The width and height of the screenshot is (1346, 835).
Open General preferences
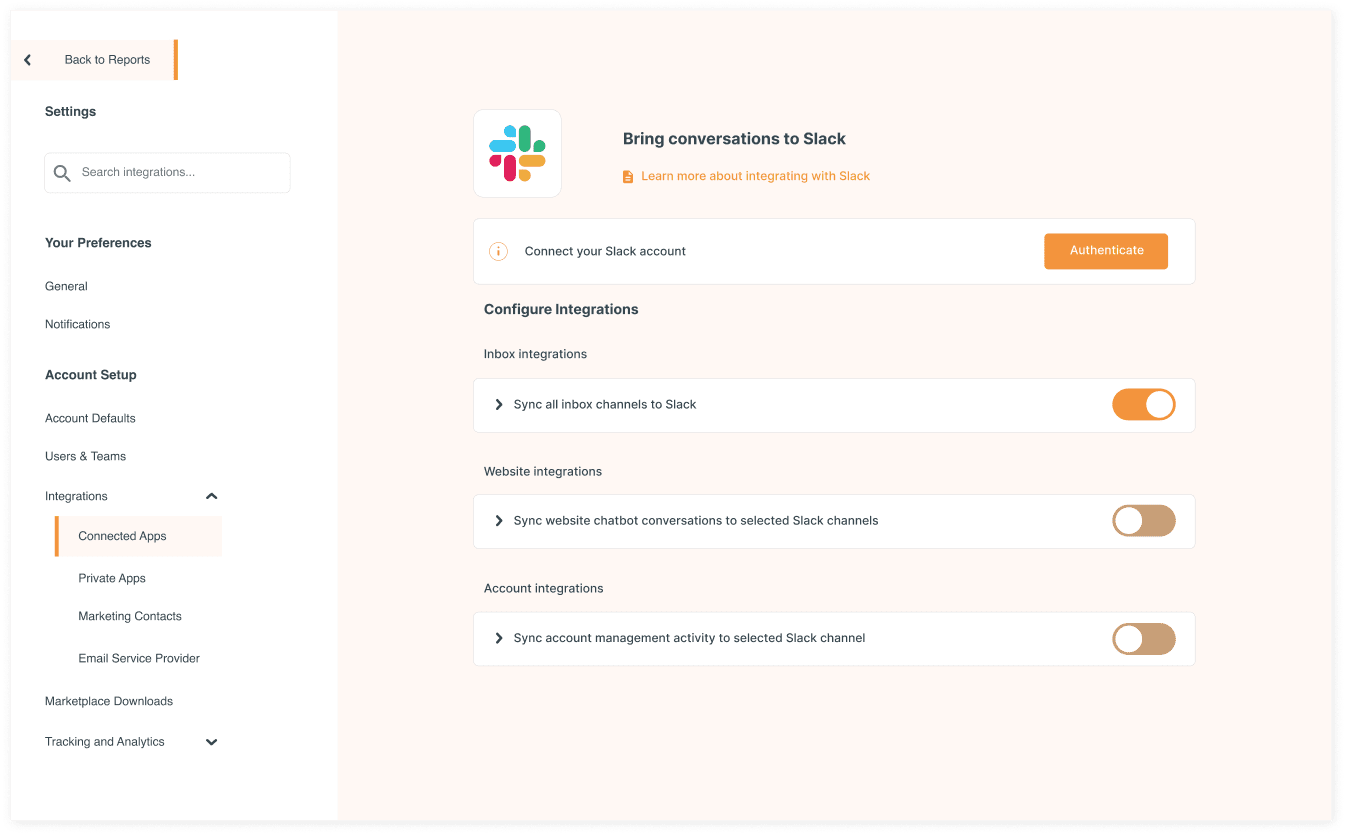pyautogui.click(x=66, y=286)
